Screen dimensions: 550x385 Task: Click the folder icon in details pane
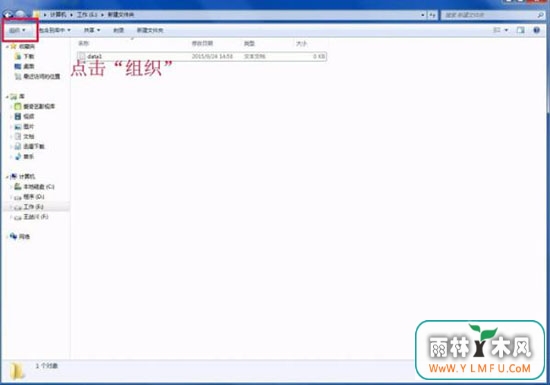(17, 371)
